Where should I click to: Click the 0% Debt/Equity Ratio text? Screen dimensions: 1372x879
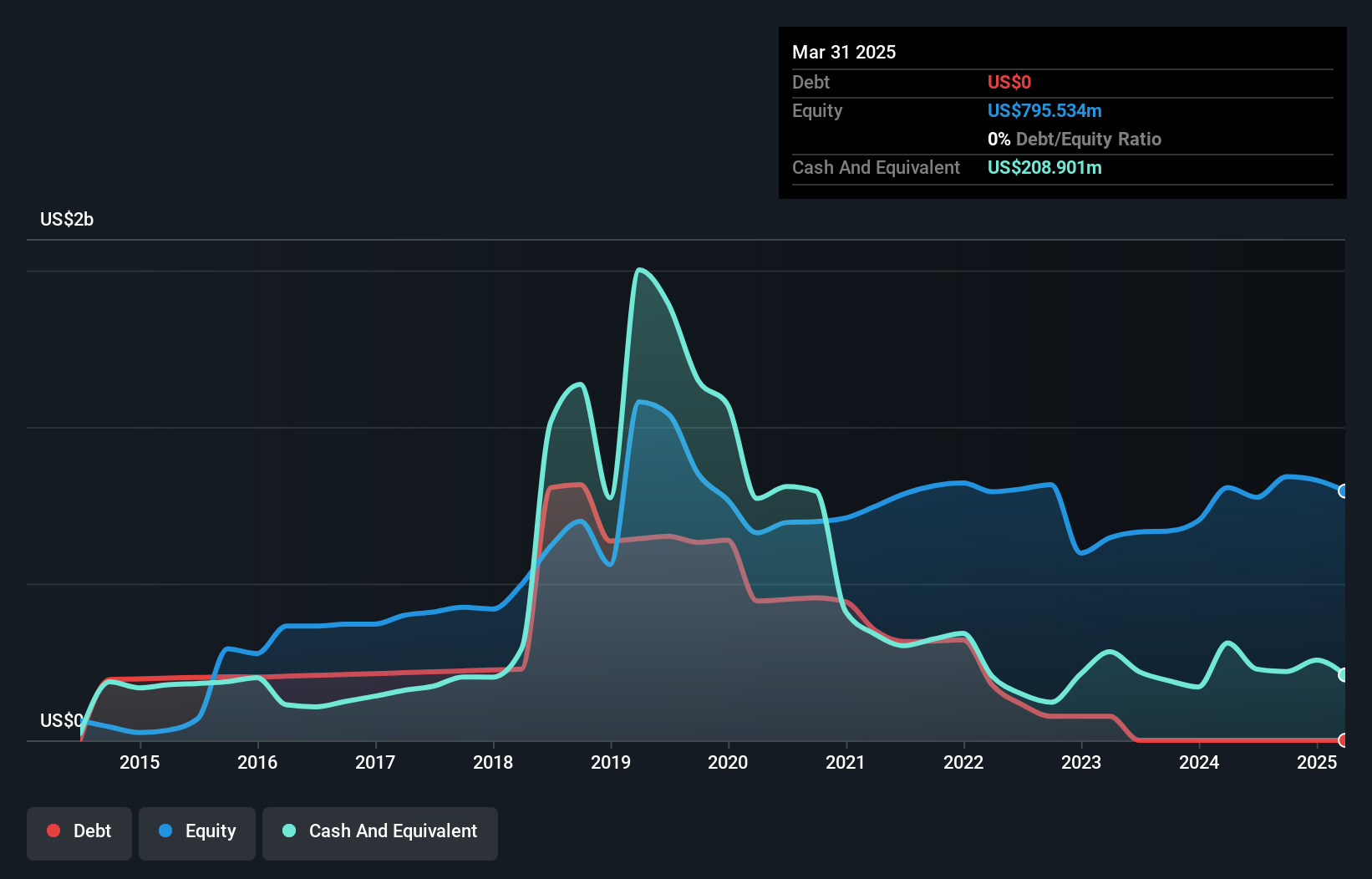[1075, 139]
